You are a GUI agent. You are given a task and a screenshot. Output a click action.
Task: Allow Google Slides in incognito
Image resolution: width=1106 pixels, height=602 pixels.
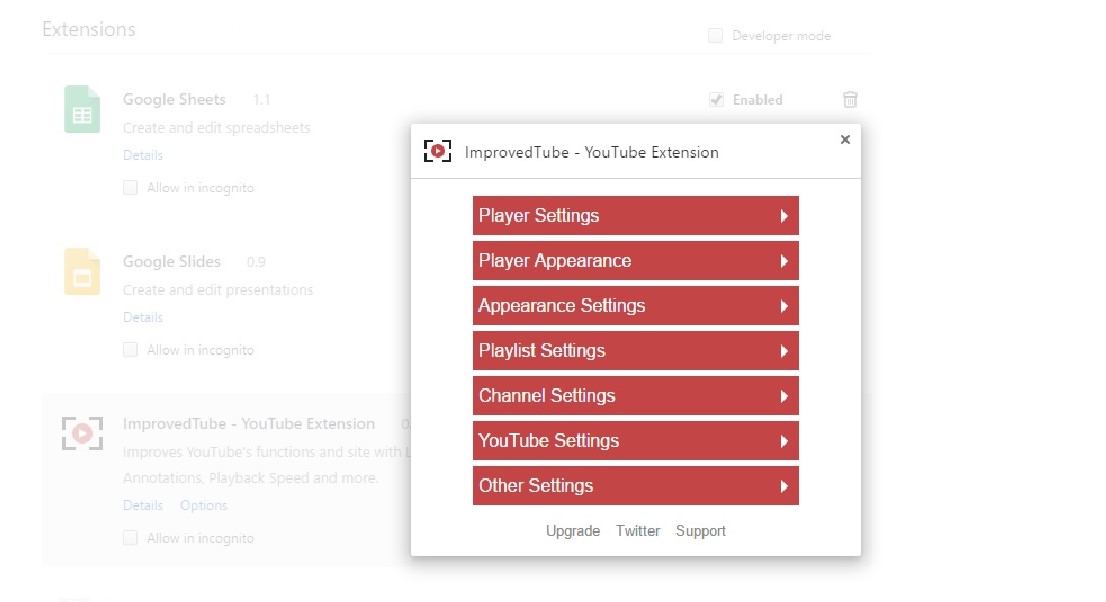[130, 349]
